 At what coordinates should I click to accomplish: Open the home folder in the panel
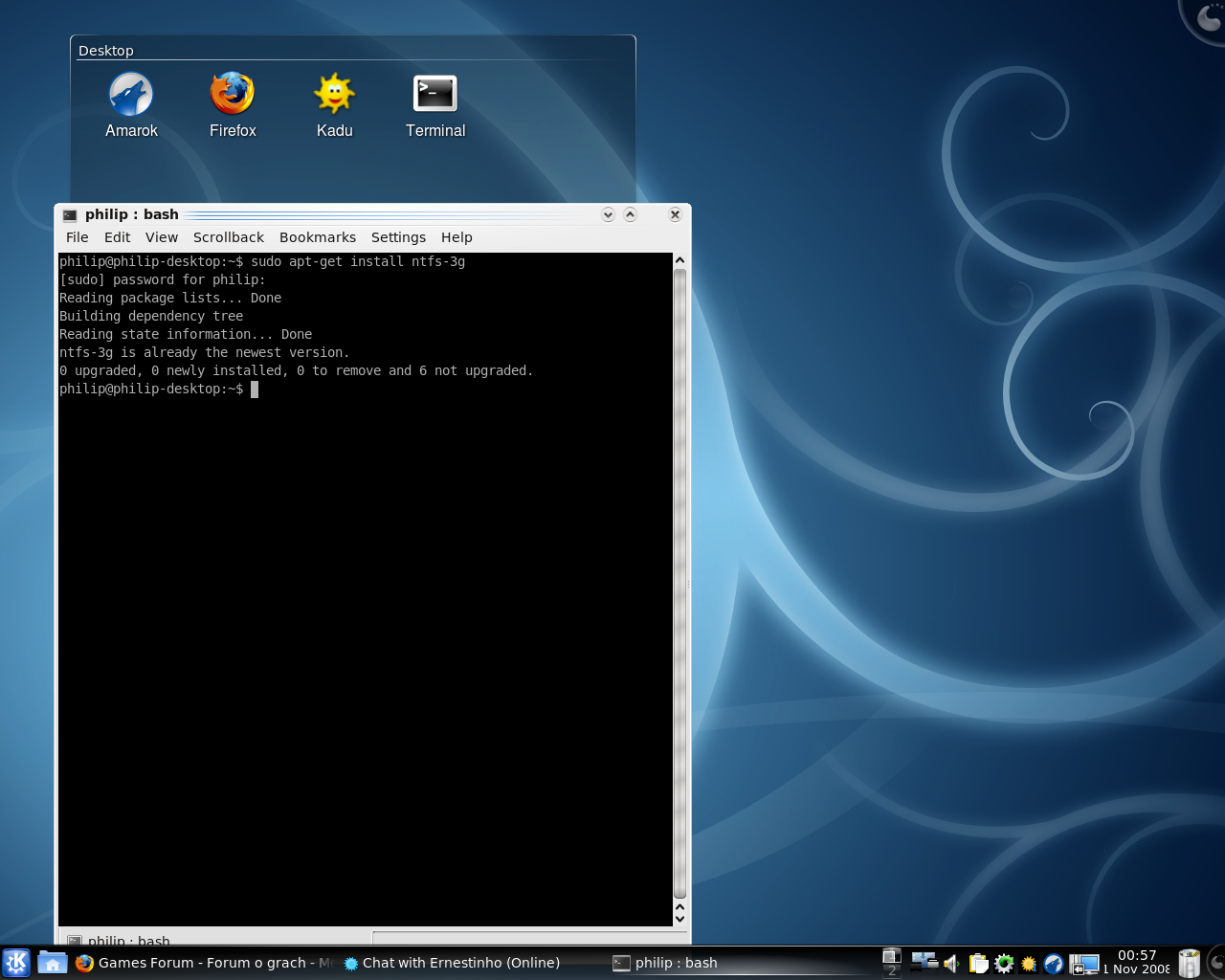(52, 963)
